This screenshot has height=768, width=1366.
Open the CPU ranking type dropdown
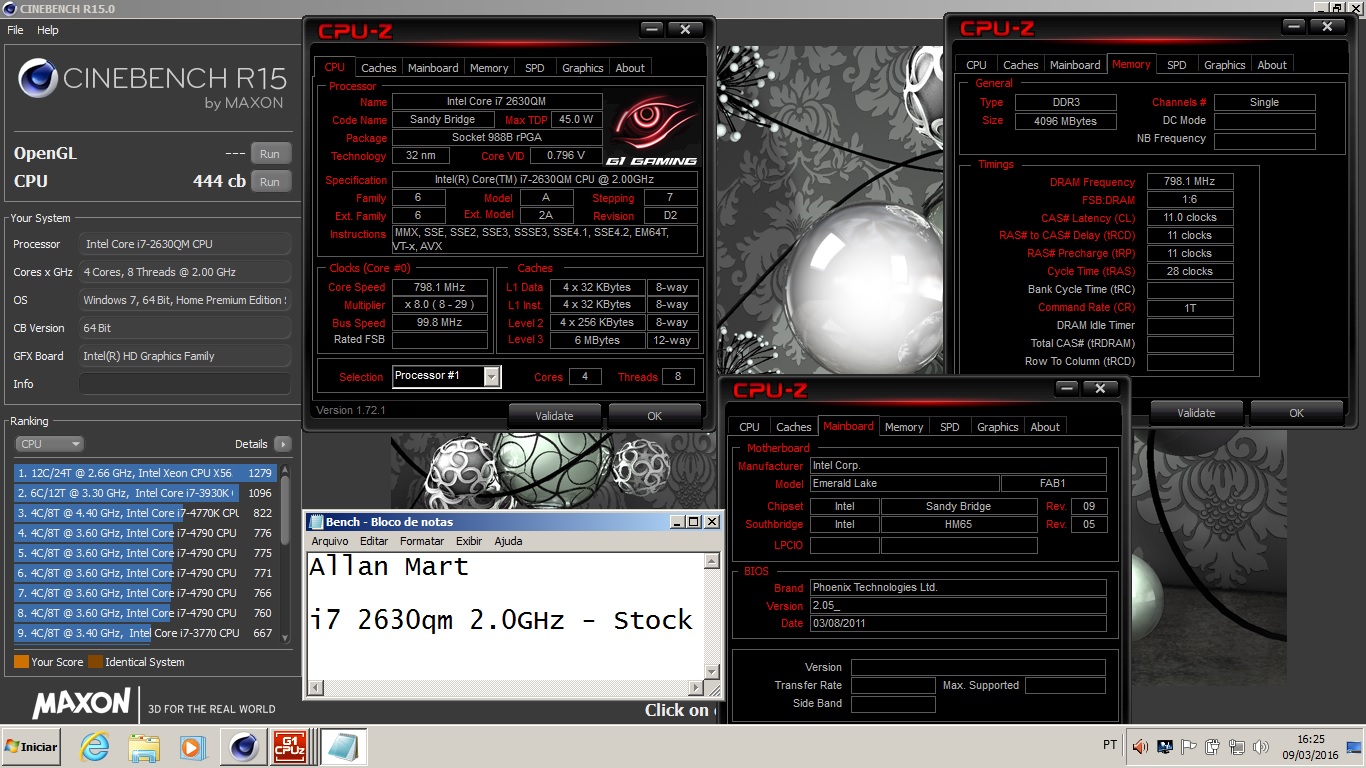click(49, 444)
